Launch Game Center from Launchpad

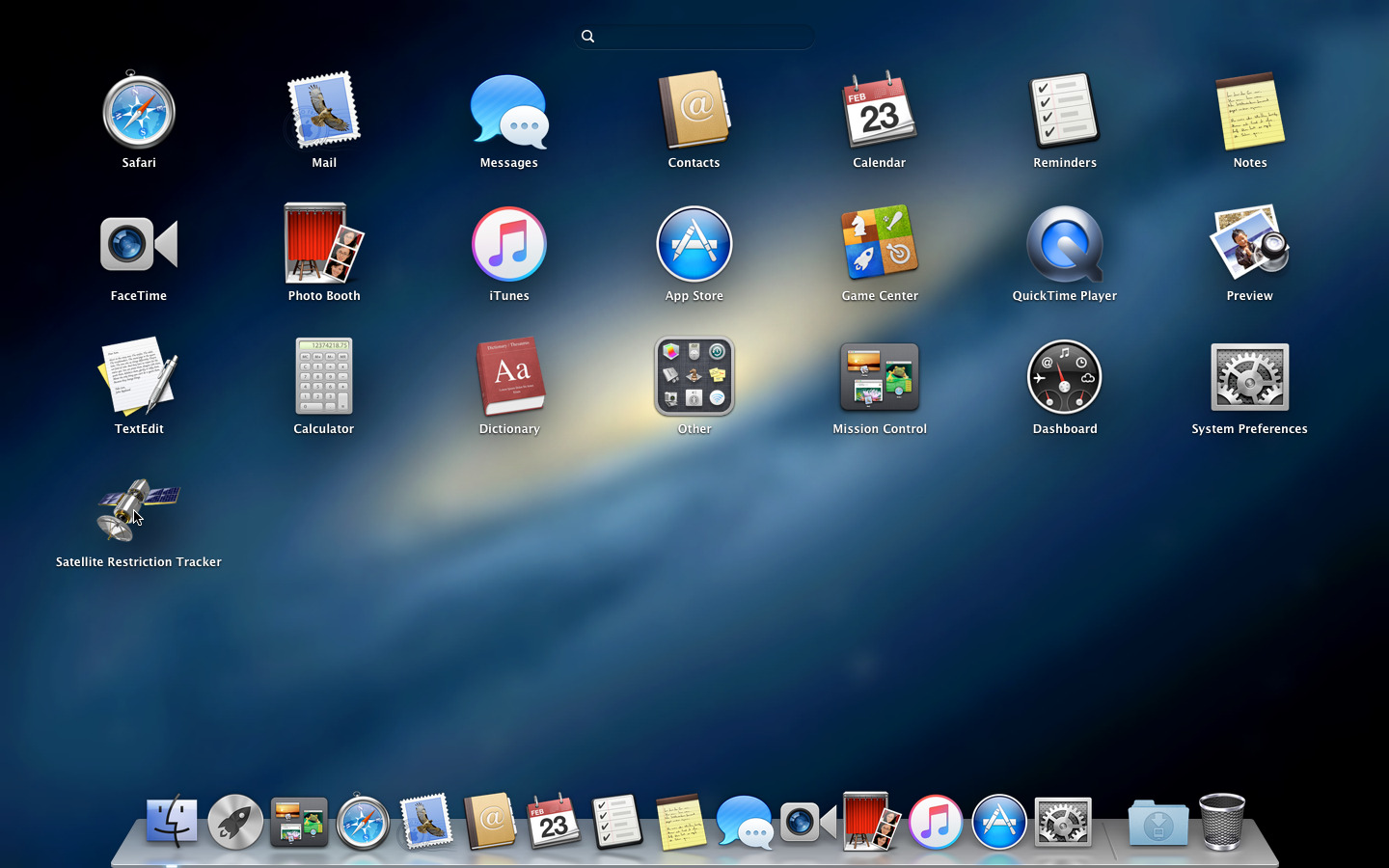[879, 245]
